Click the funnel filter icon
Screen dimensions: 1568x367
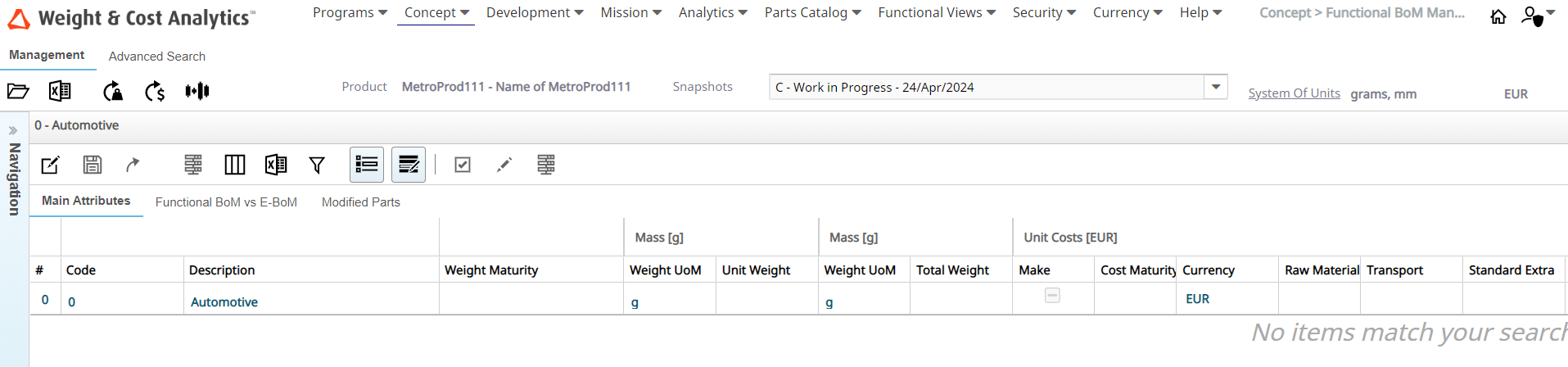(317, 165)
